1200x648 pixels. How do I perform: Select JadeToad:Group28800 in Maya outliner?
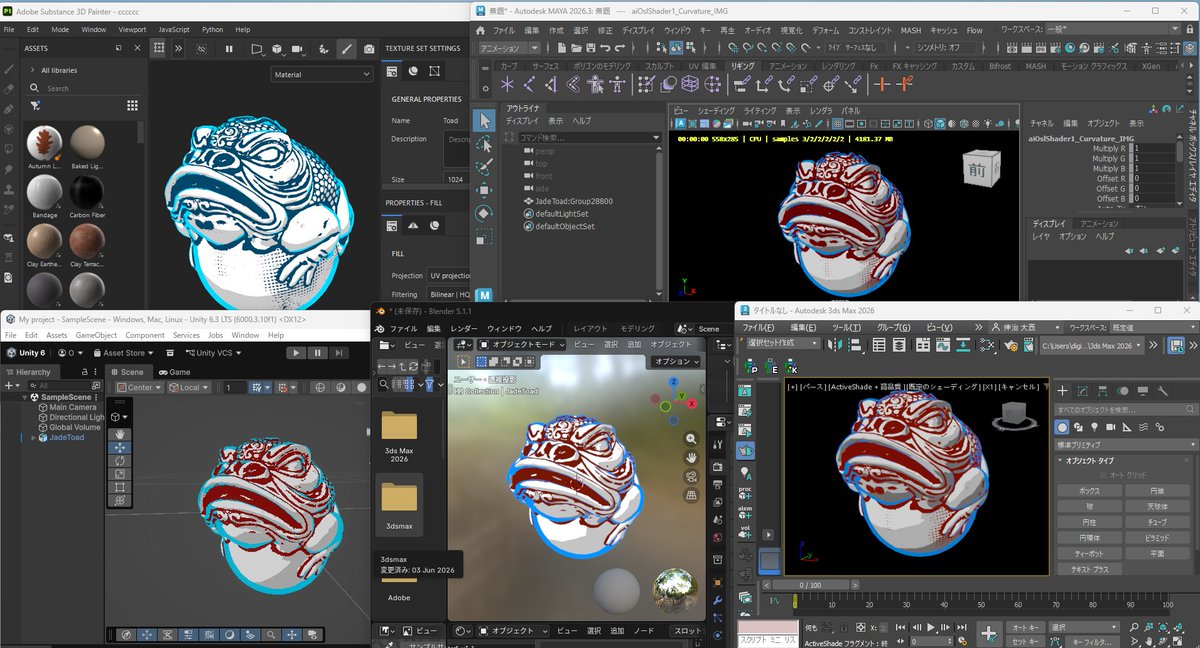coord(573,201)
